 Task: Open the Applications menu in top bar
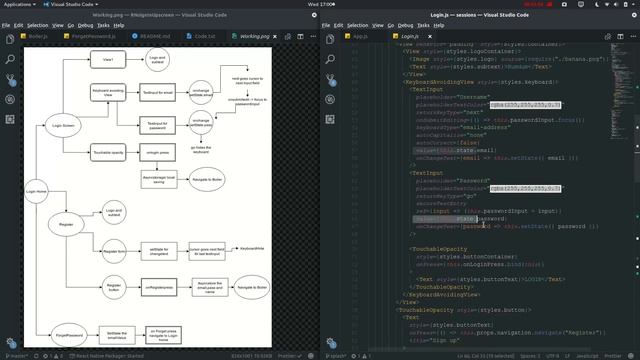[x=19, y=4]
